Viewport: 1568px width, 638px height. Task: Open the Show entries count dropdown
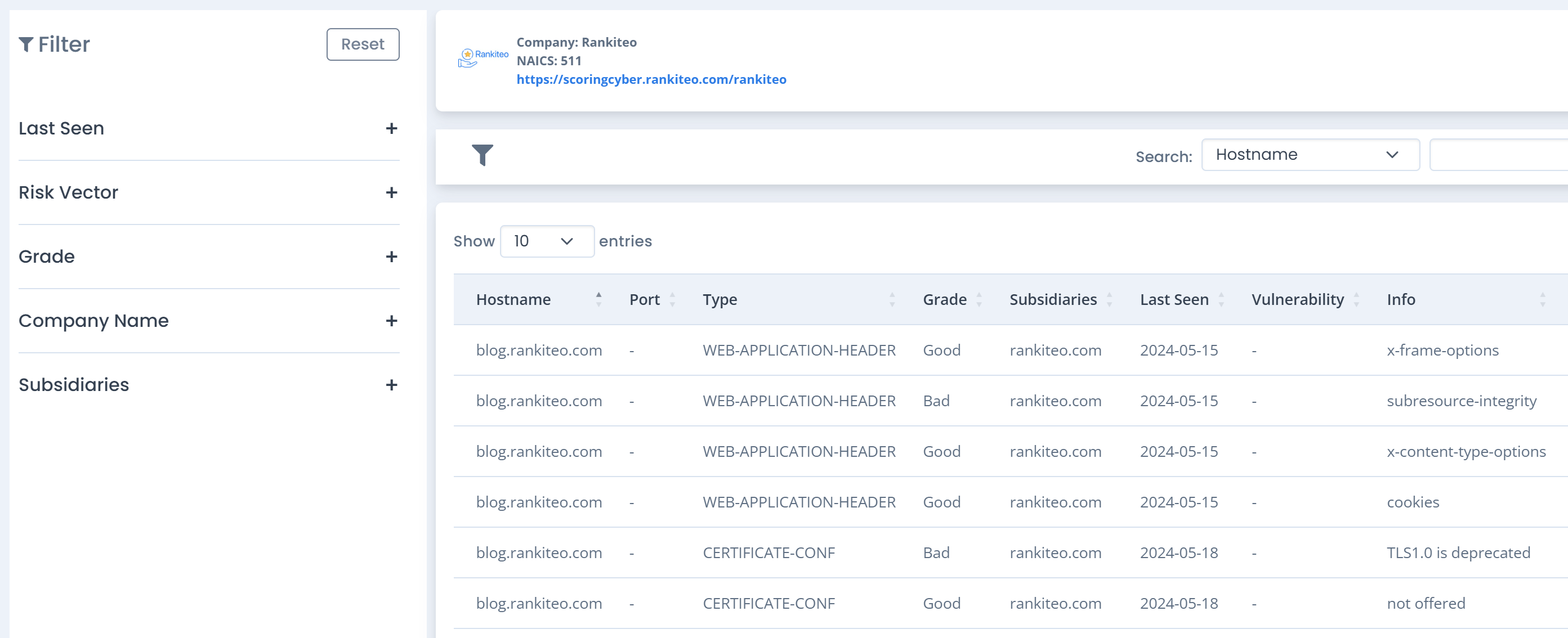pos(546,241)
